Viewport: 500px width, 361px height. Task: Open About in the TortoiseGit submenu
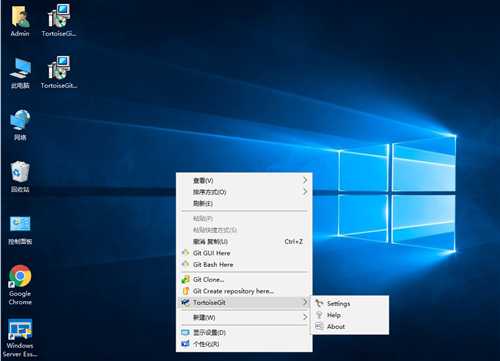point(350,326)
